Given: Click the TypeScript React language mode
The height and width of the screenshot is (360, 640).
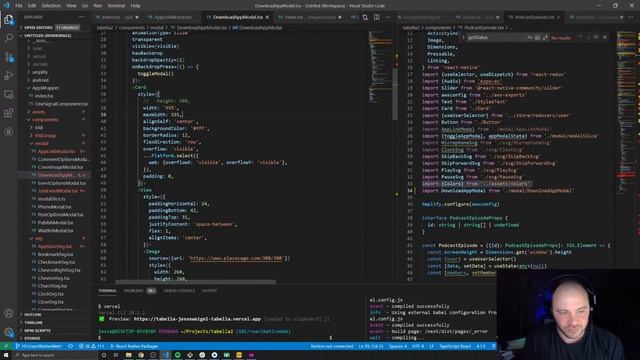Looking at the screenshot, I should click(x=455, y=346).
